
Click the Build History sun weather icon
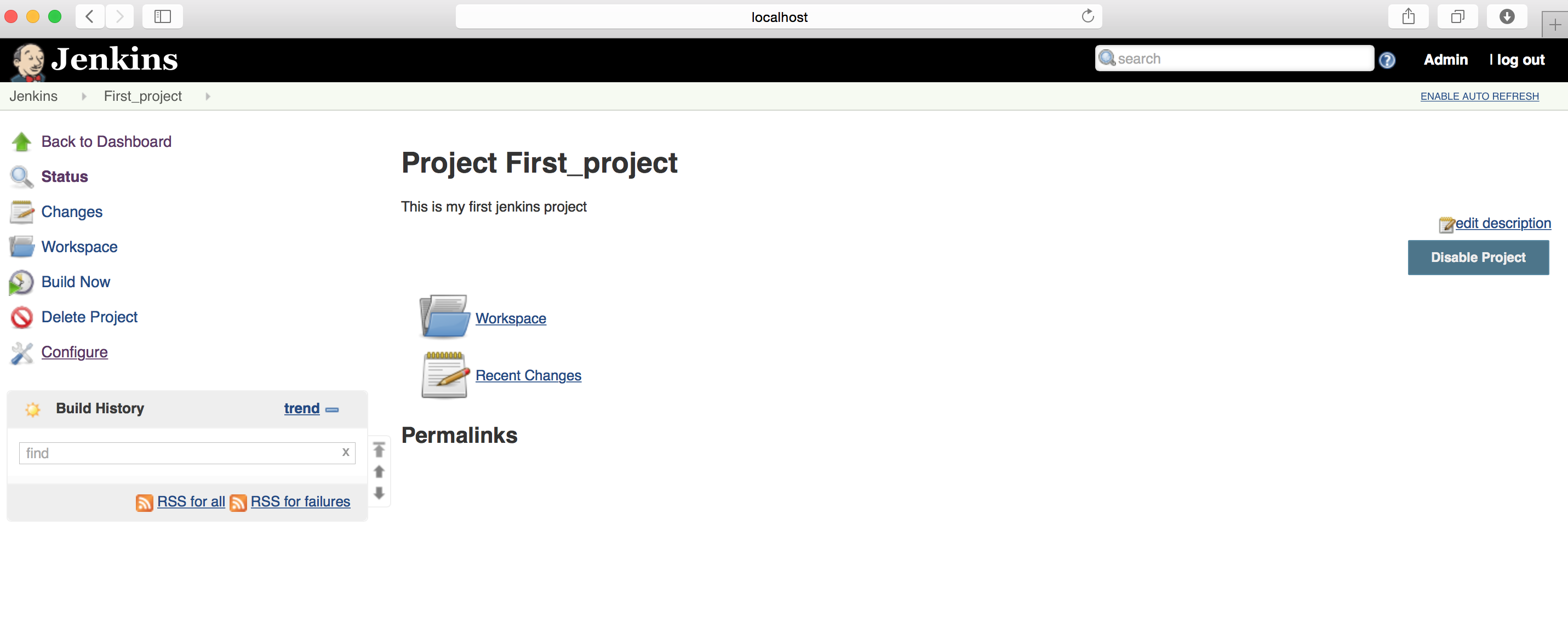click(33, 409)
